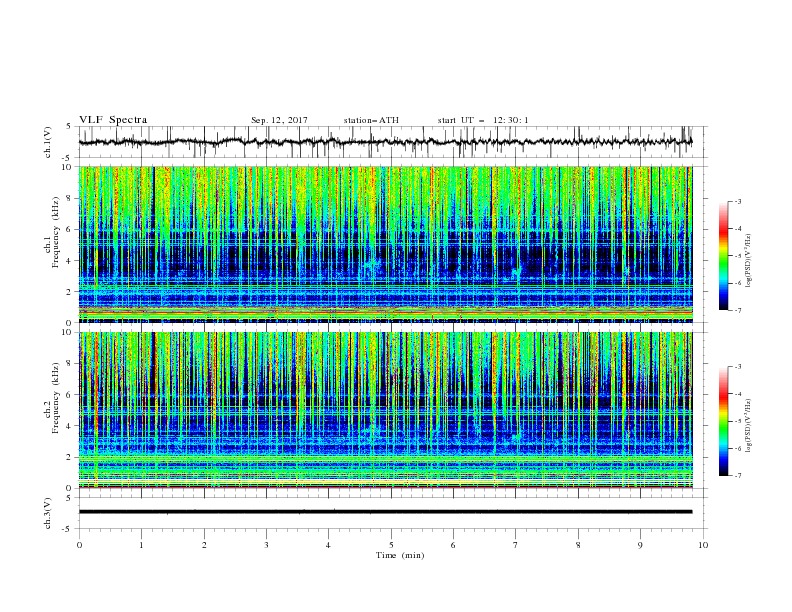
Task: Click the "8" kHz tick on ch.2 frequency axis
Action: [71, 364]
